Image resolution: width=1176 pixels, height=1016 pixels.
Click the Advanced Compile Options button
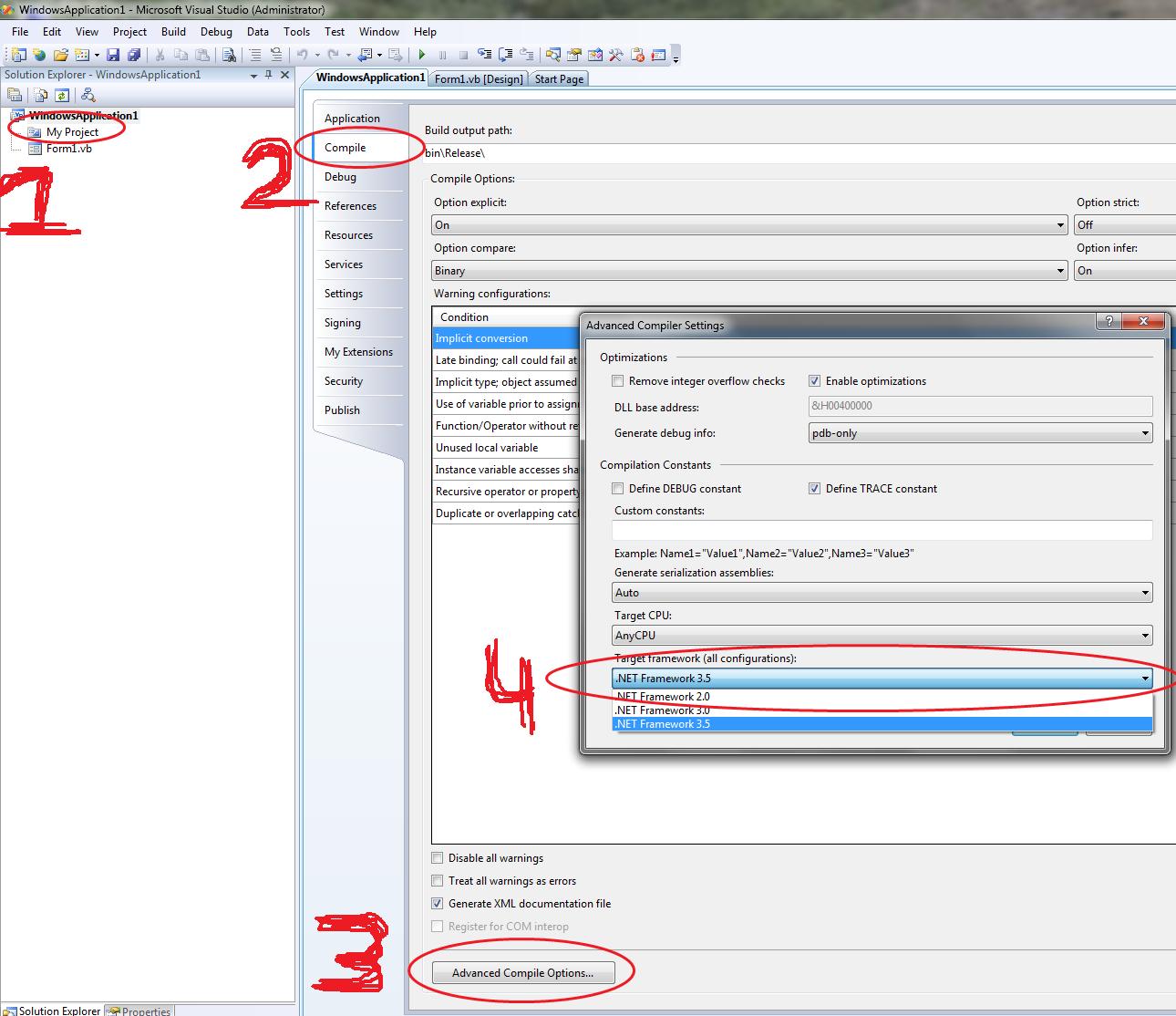point(522,973)
